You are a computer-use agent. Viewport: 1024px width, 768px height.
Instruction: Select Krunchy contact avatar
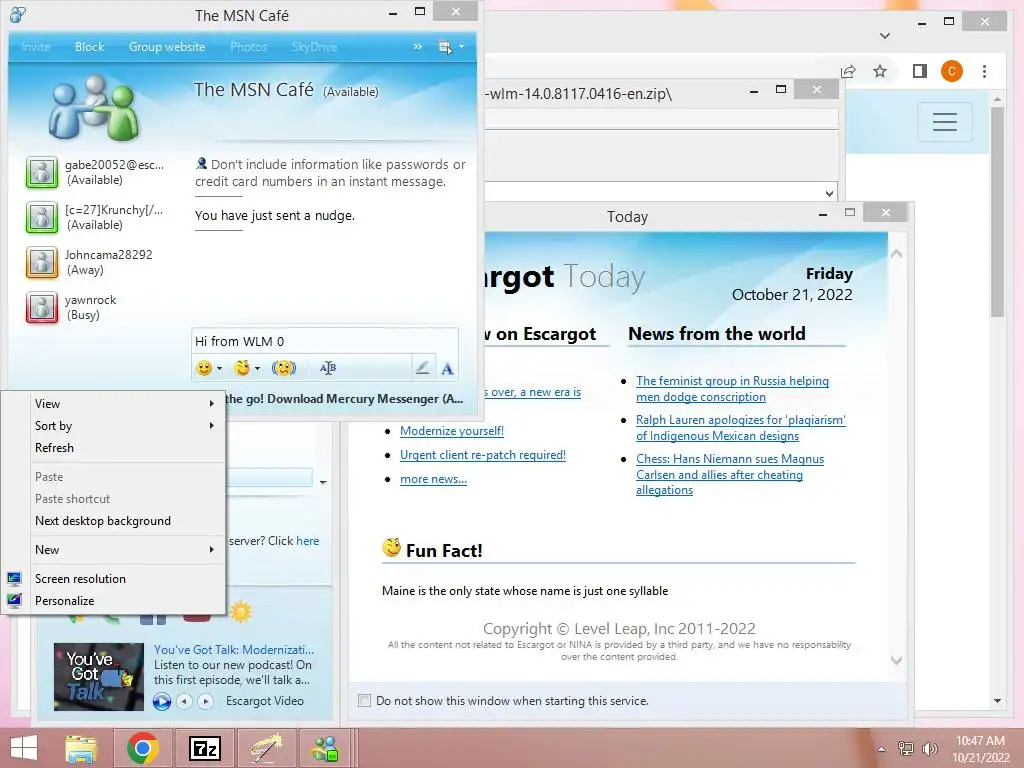(42, 217)
